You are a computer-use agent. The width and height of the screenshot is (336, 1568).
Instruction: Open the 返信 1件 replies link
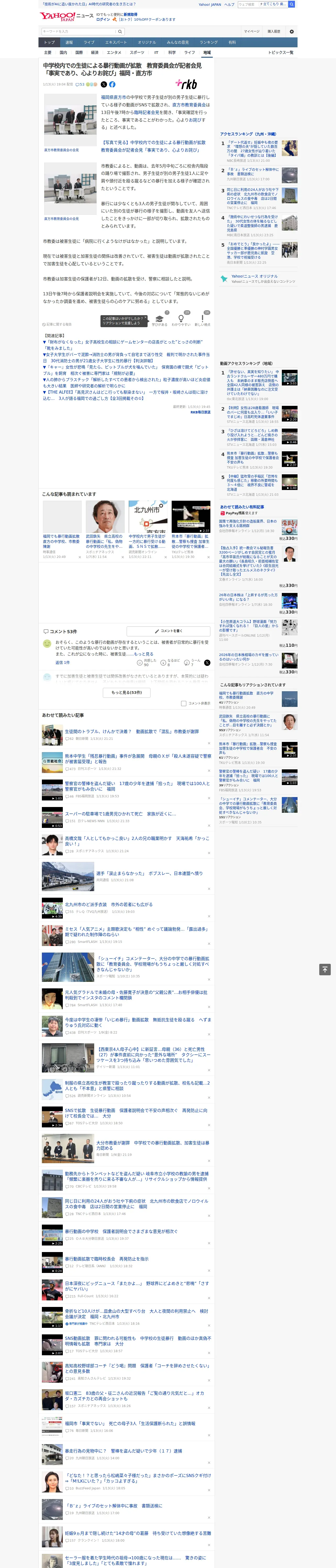pyautogui.click(x=62, y=662)
